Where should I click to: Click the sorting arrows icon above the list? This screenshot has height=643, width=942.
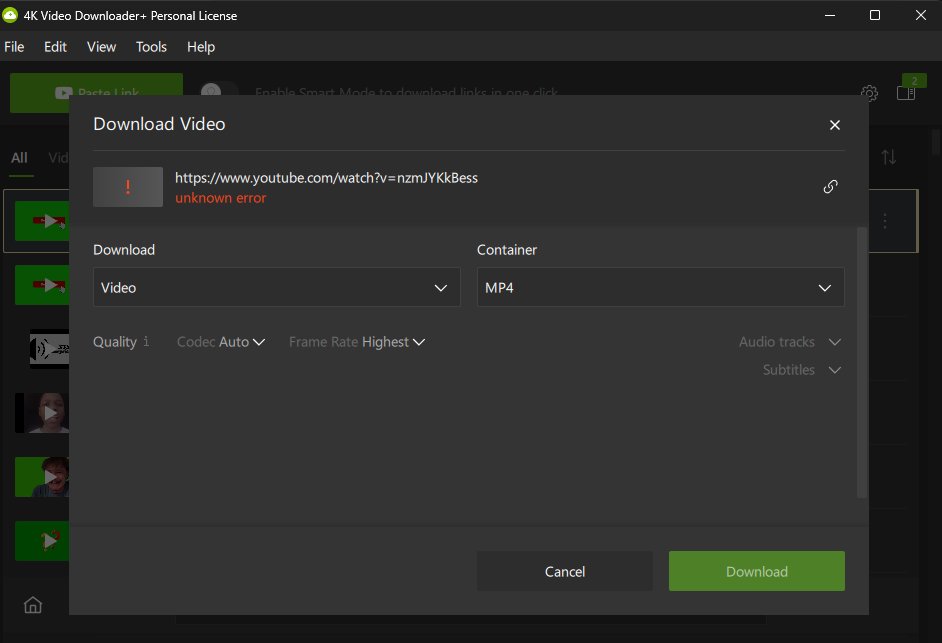887,157
